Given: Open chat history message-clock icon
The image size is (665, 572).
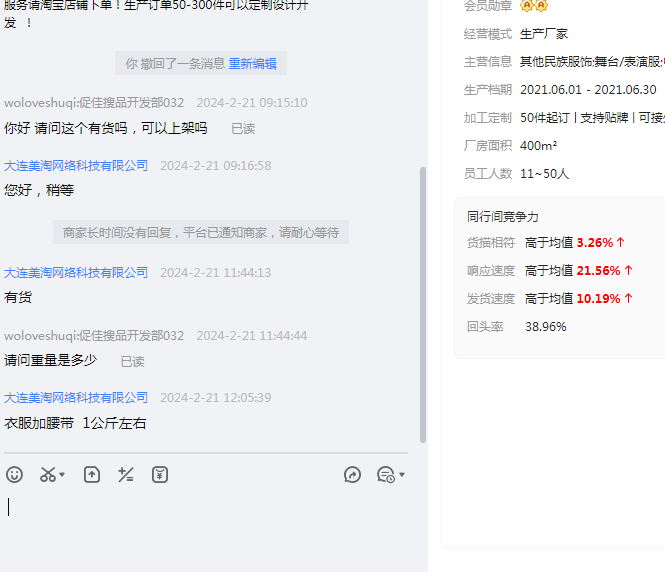Looking at the screenshot, I should [x=385, y=475].
